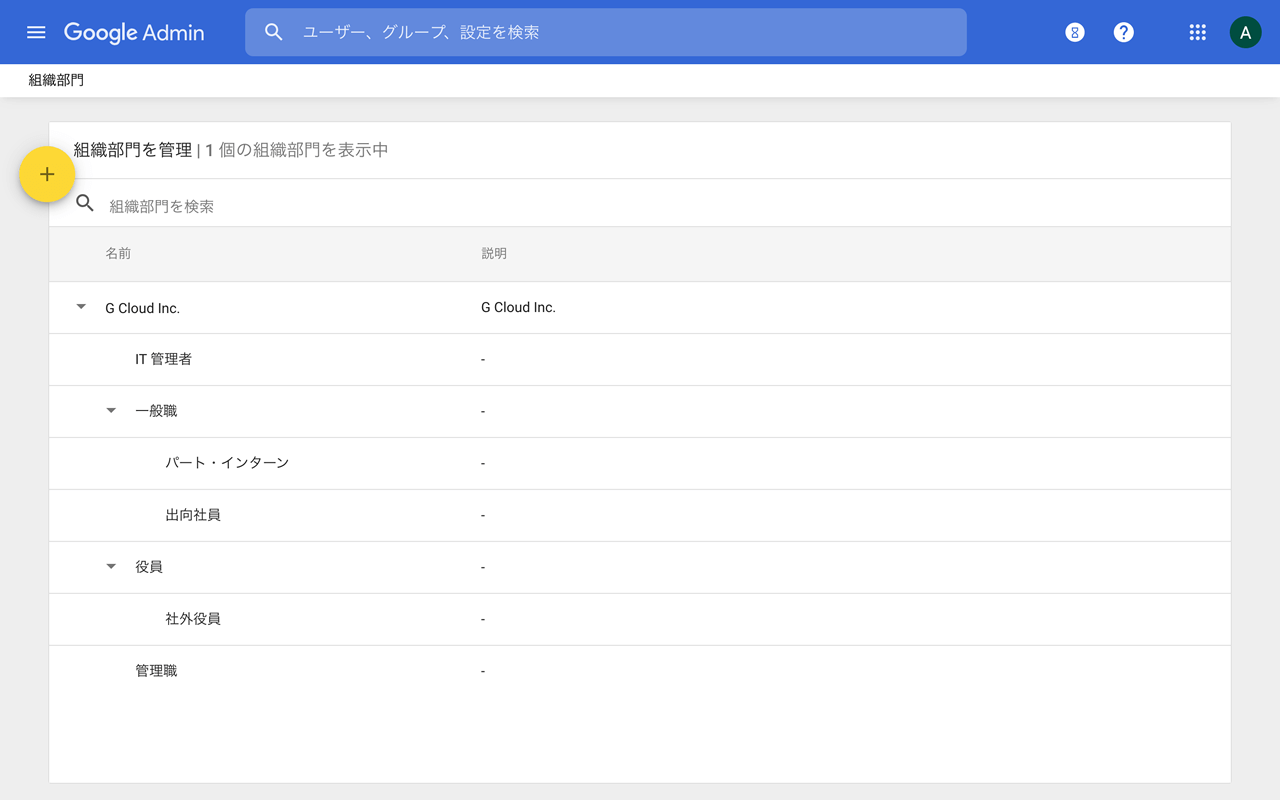Image resolution: width=1280 pixels, height=800 pixels.
Task: Open the Google apps grid launcher
Action: click(1197, 32)
